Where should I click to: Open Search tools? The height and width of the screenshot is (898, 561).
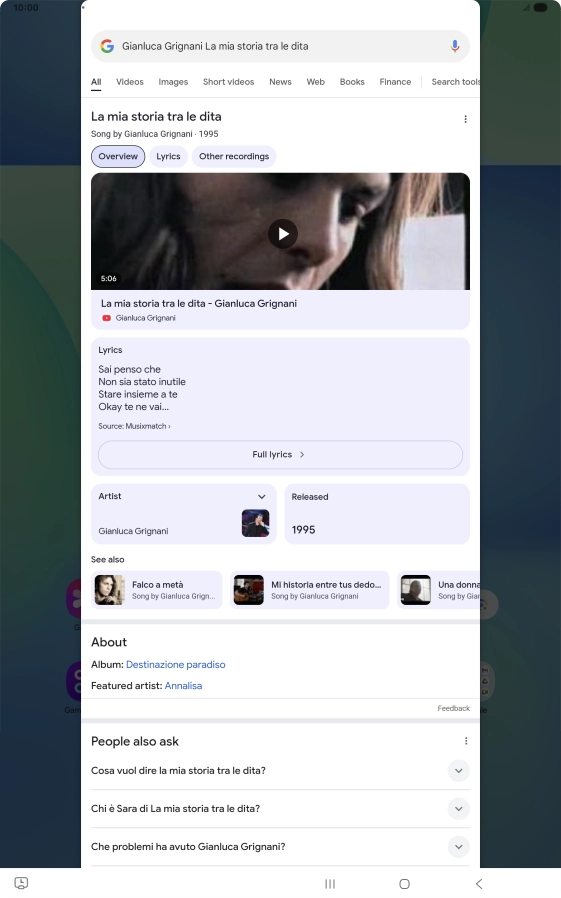[456, 82]
